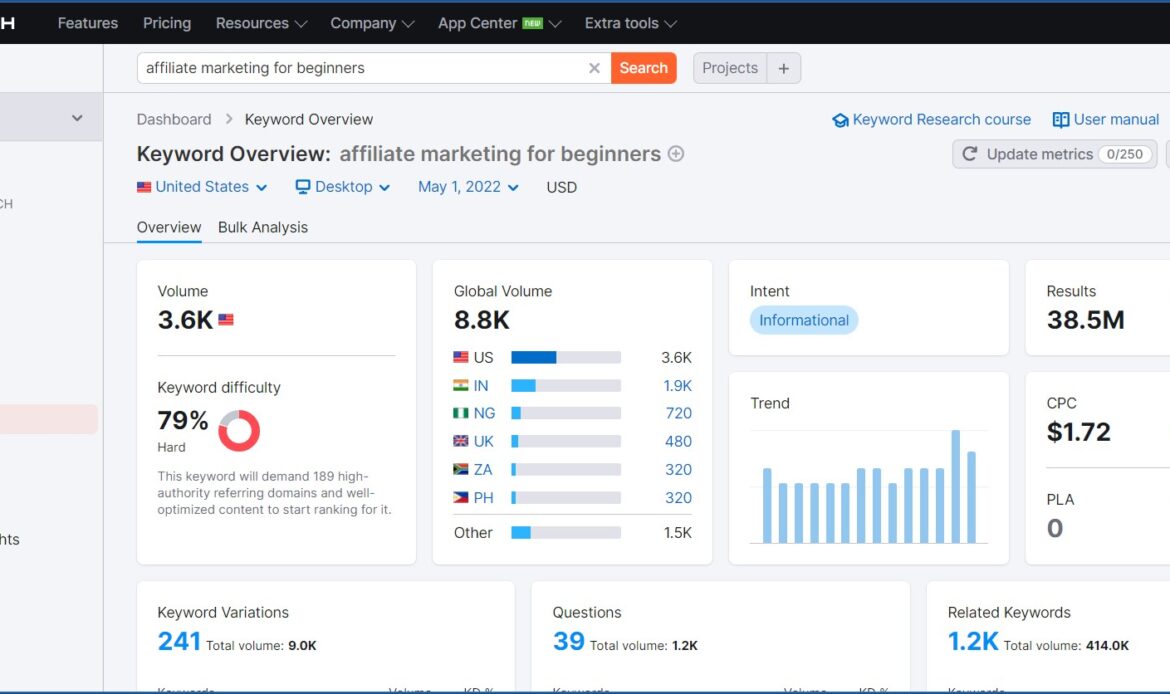The image size is (1170, 694).
Task: Add a new project with plus icon
Action: 783,68
